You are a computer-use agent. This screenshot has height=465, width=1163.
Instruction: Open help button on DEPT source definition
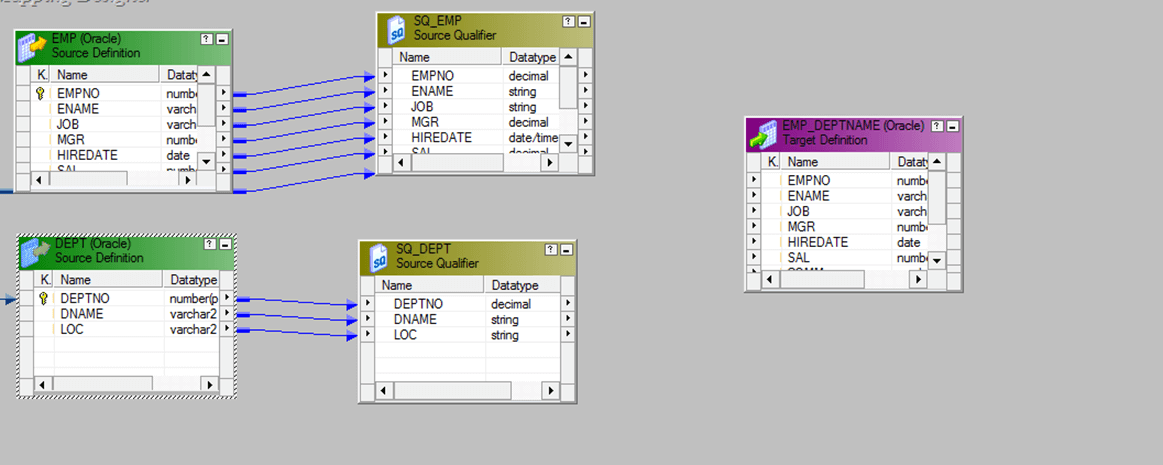click(x=209, y=244)
